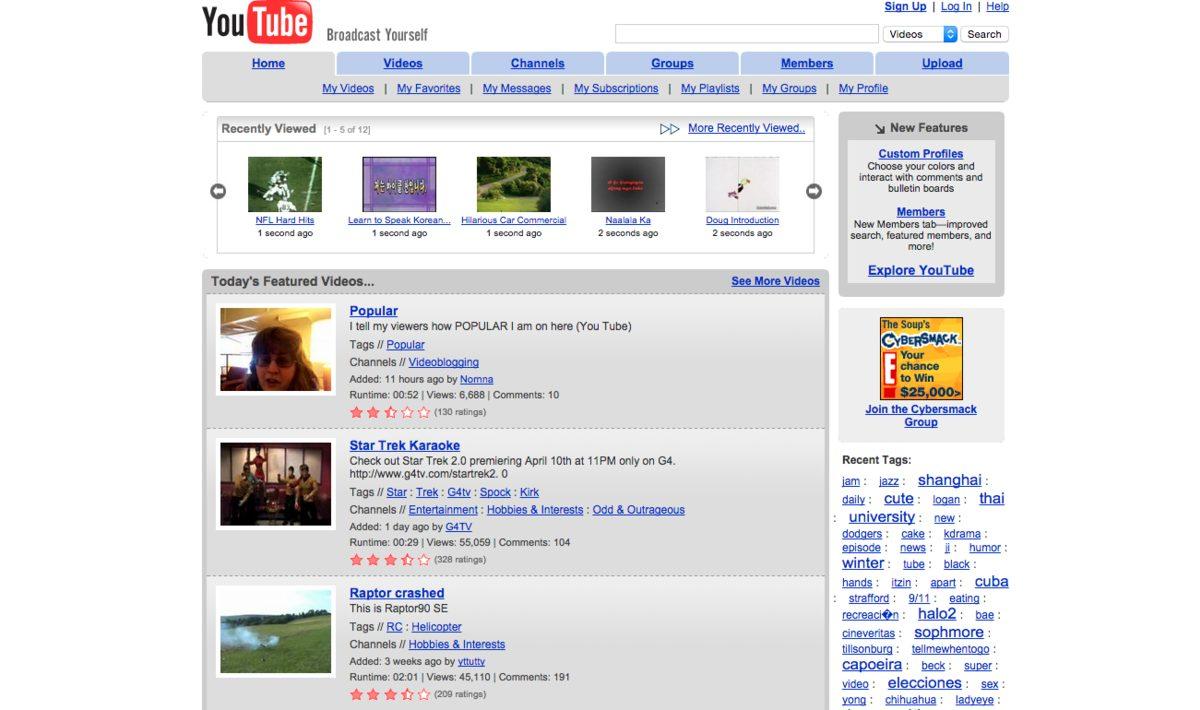
Task: Click in the search text field
Action: [746, 34]
